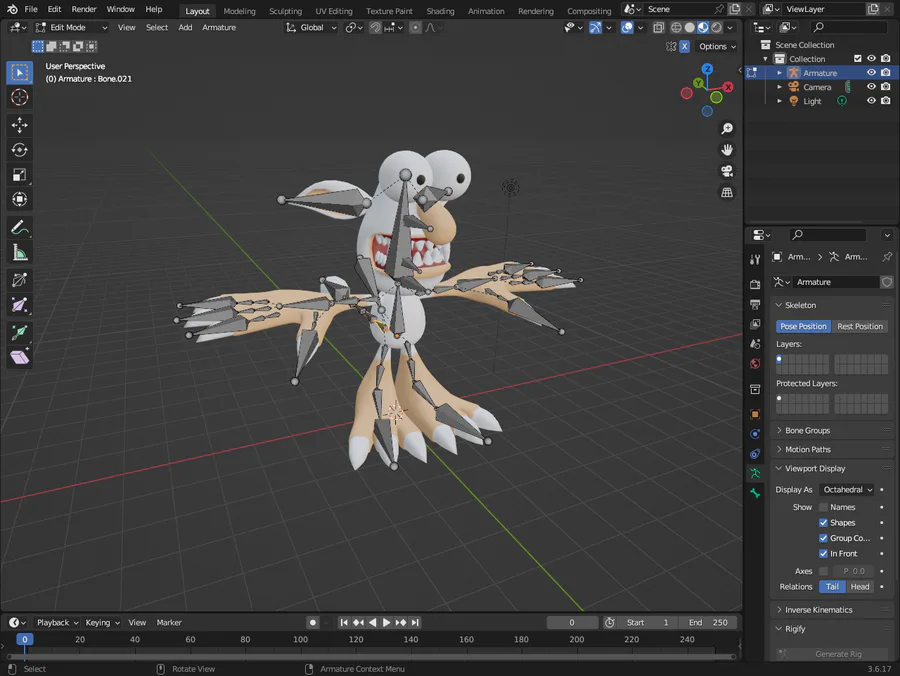
Task: Click the Pose Position button
Action: click(x=803, y=326)
